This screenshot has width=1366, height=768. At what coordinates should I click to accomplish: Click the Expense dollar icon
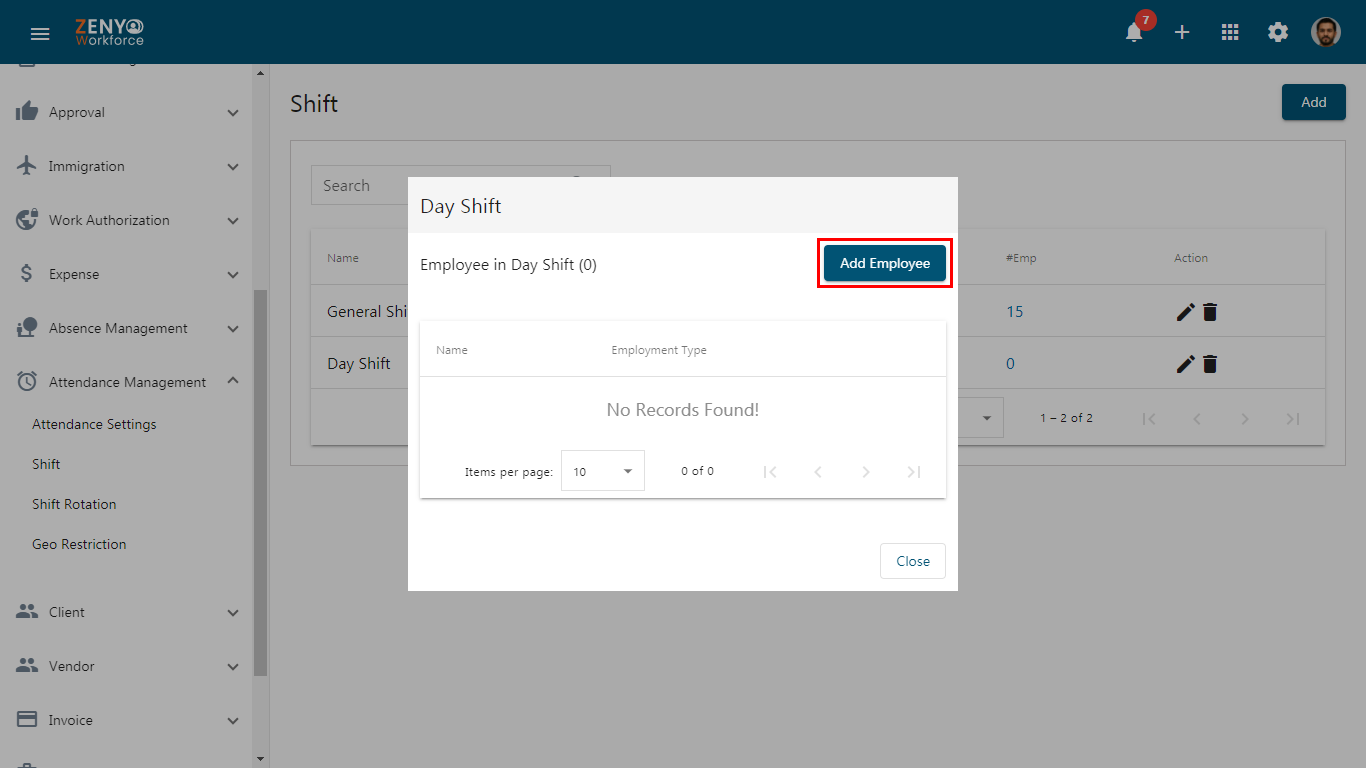tap(27, 273)
